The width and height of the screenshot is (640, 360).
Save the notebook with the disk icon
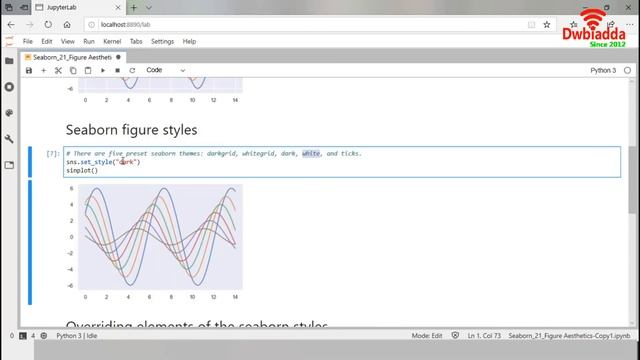coord(29,70)
